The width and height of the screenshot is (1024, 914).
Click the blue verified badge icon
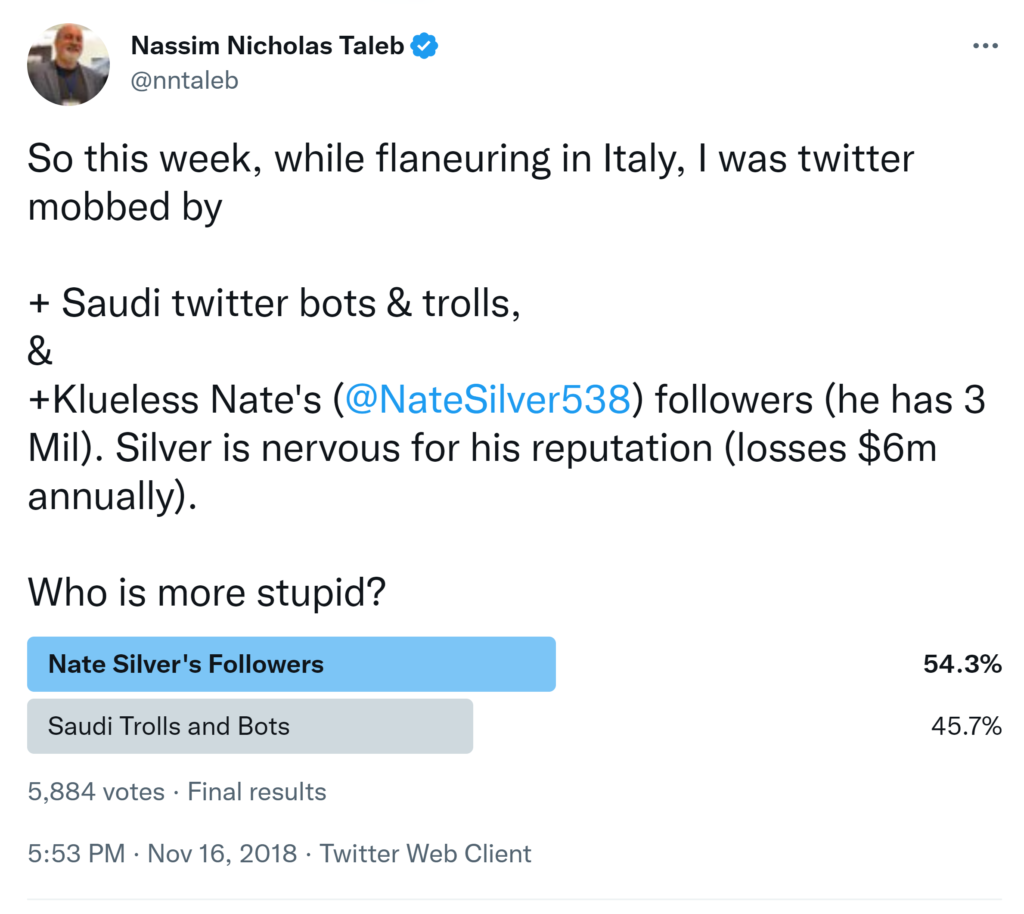(427, 46)
